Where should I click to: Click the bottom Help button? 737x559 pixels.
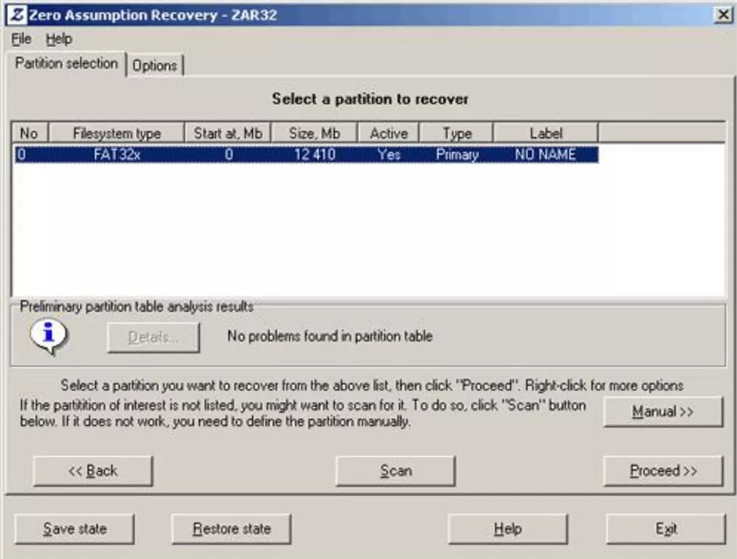[508, 529]
